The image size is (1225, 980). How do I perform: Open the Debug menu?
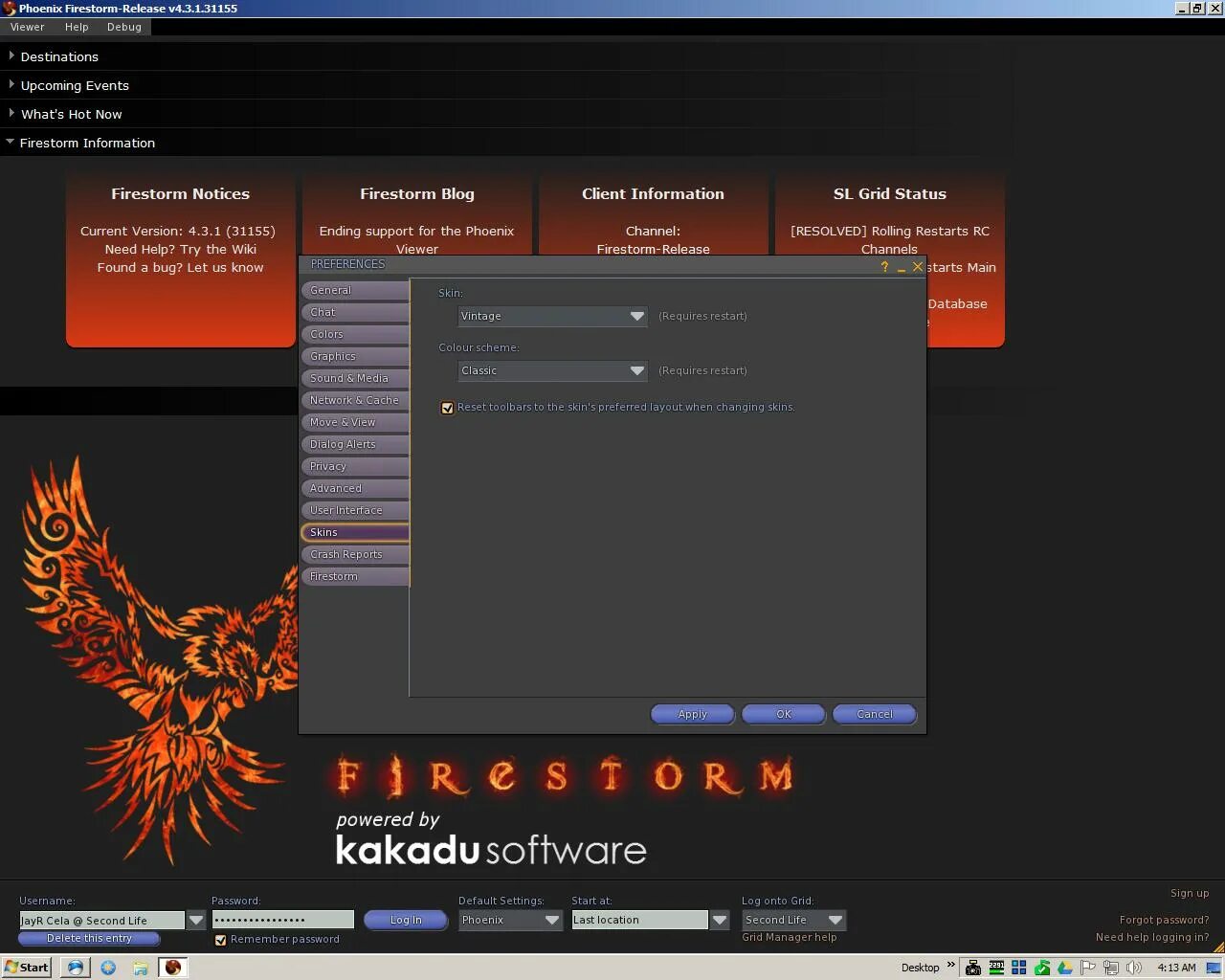pos(124,27)
